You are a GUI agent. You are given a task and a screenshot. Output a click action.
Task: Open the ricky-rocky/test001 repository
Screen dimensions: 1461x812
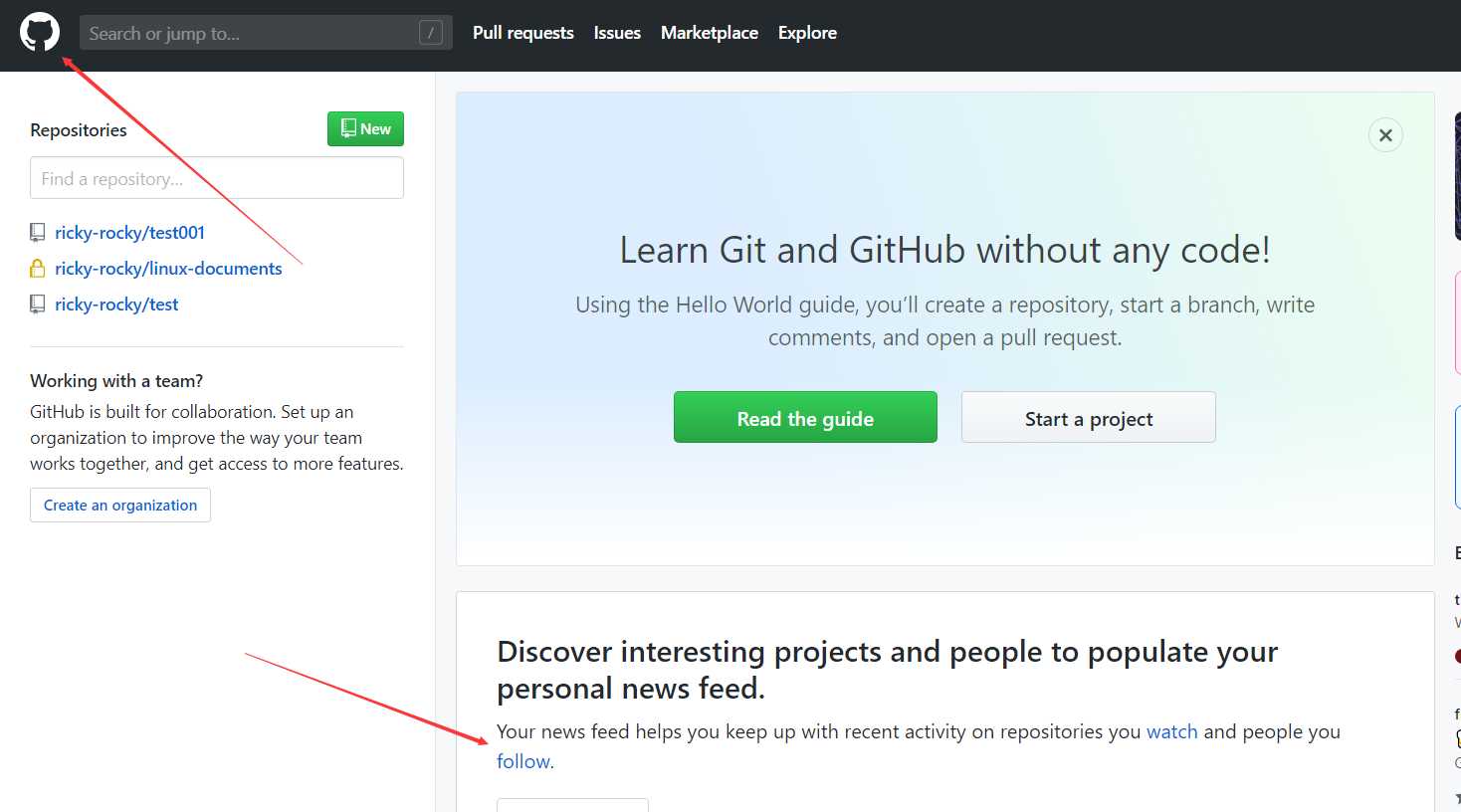pos(129,233)
